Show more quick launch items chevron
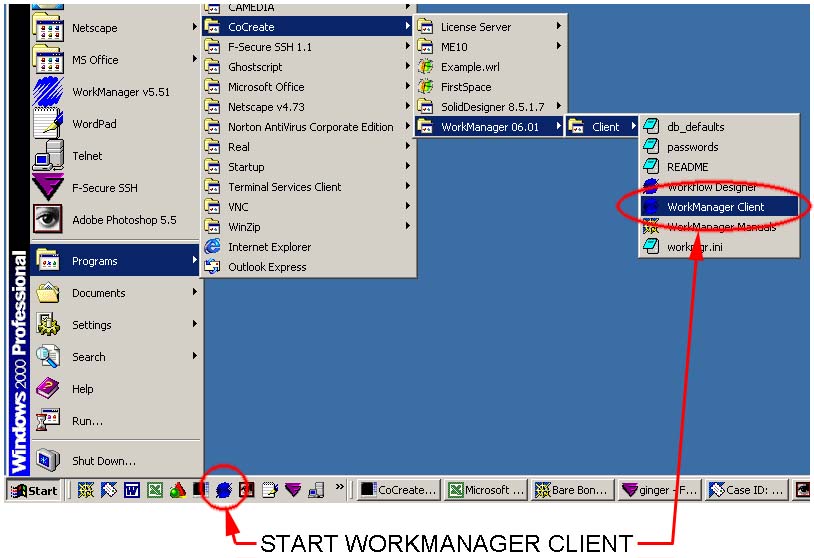This screenshot has height=558, width=814. tap(340, 488)
